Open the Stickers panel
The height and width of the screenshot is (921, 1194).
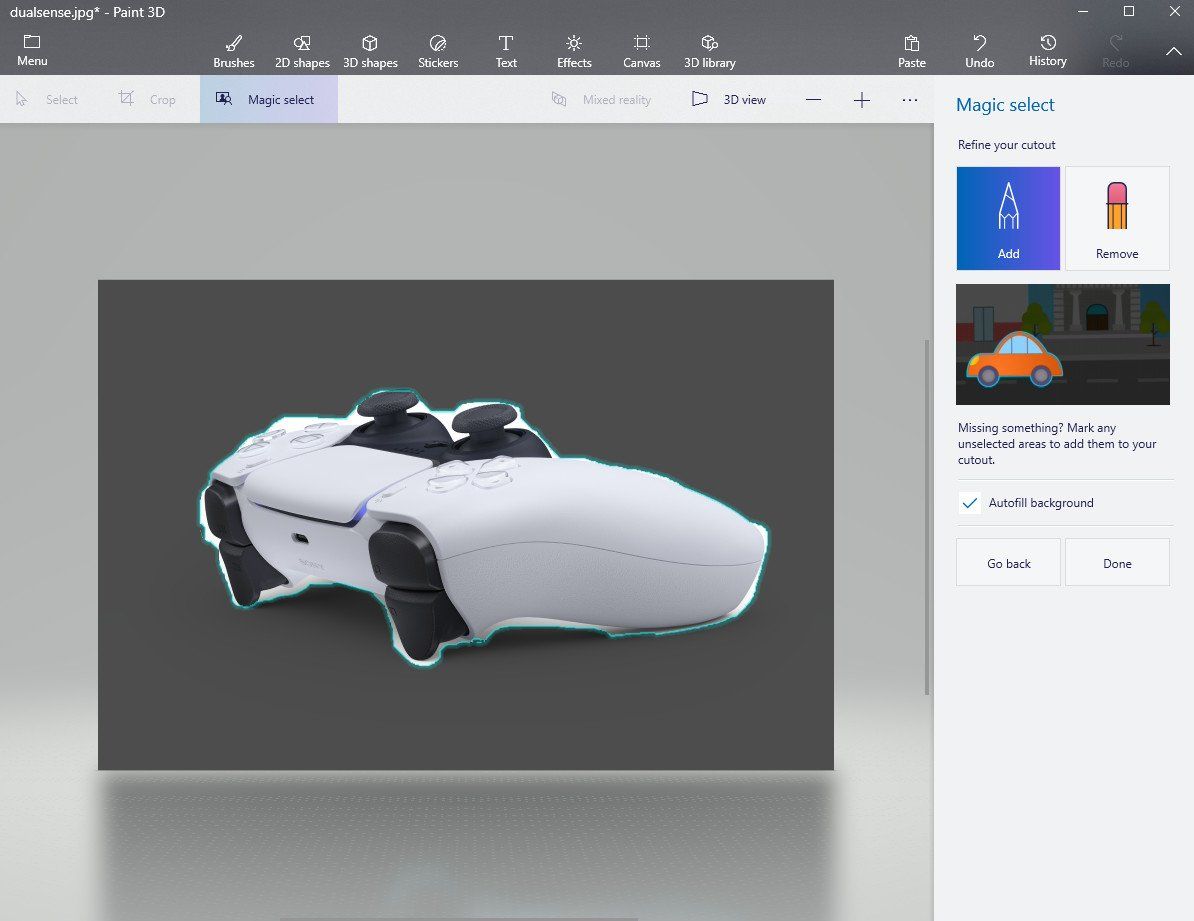438,52
